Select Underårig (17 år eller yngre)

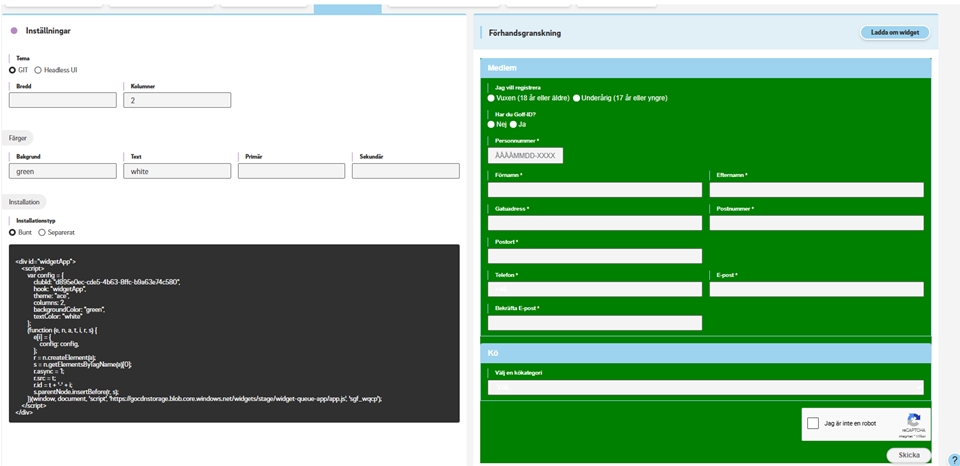coord(576,98)
